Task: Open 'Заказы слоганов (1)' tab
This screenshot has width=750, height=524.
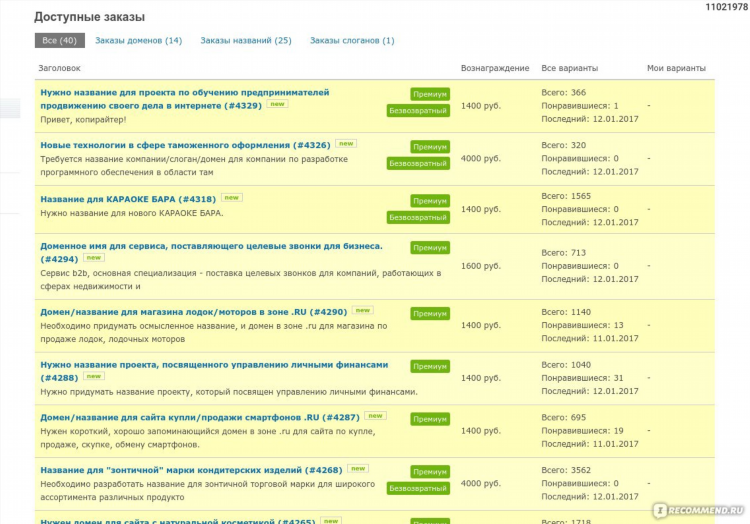Action: point(352,41)
